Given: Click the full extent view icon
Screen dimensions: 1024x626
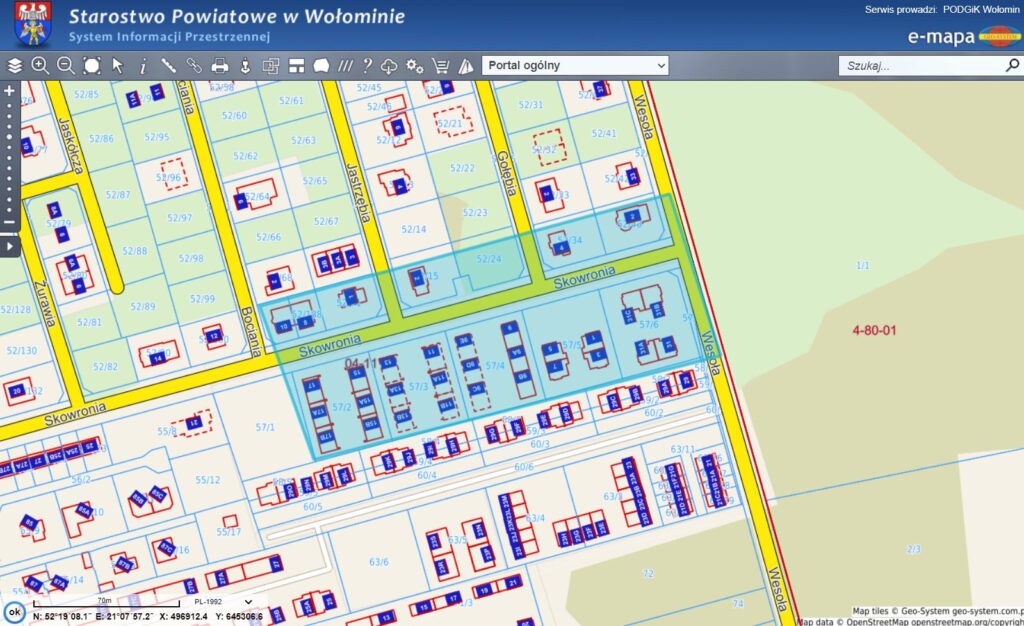Looking at the screenshot, I should pyautogui.click(x=92, y=66).
